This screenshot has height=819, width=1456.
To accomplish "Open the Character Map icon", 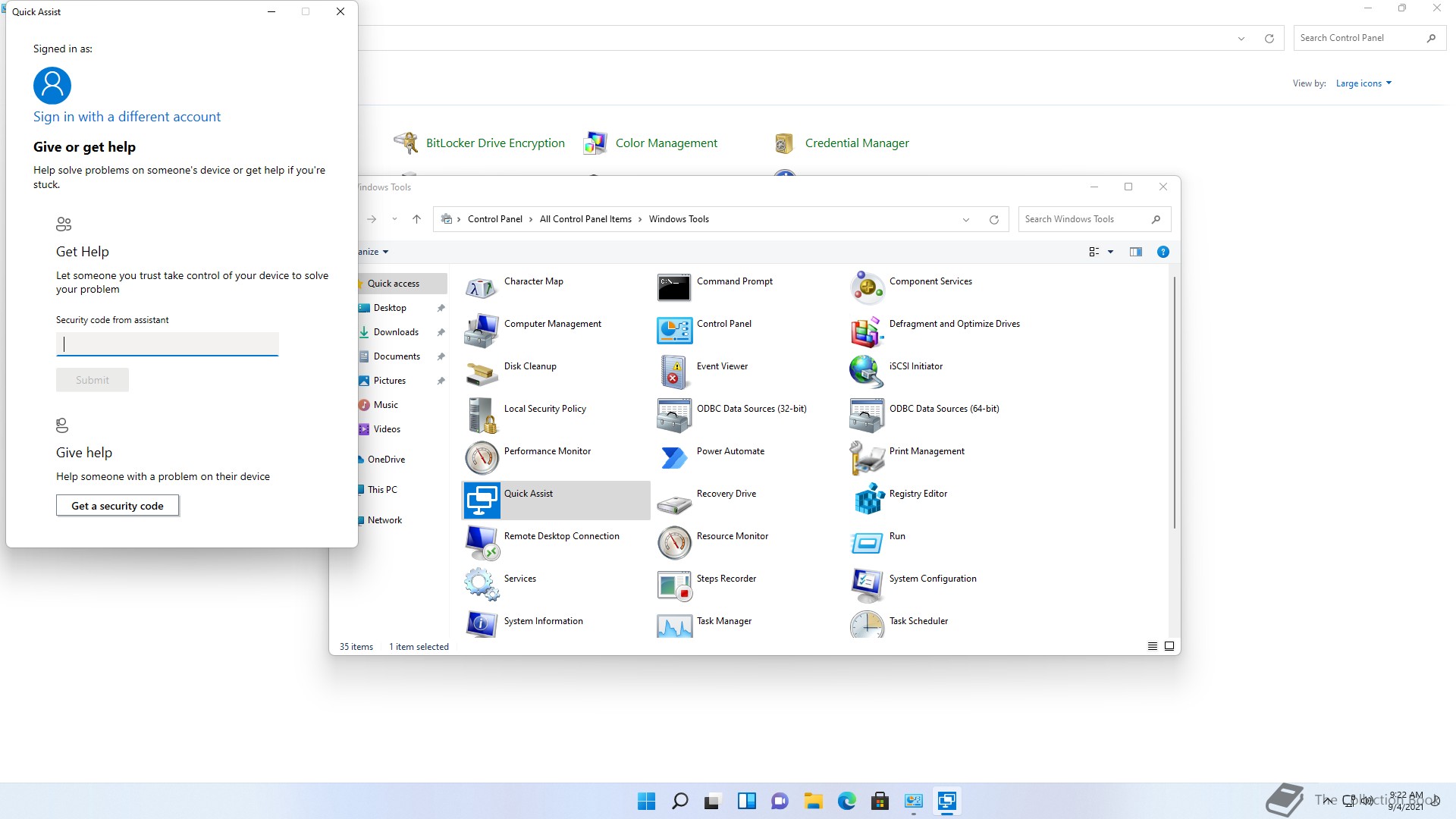I will click(x=482, y=288).
